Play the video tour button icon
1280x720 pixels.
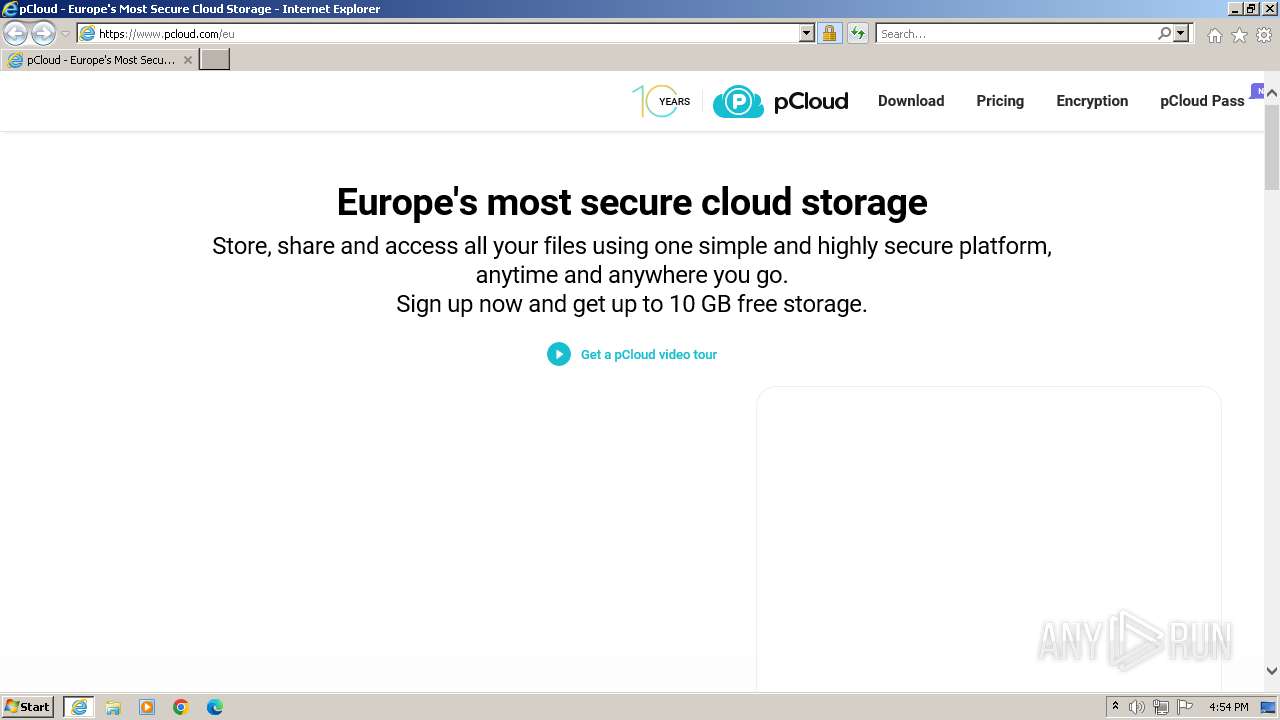click(559, 354)
